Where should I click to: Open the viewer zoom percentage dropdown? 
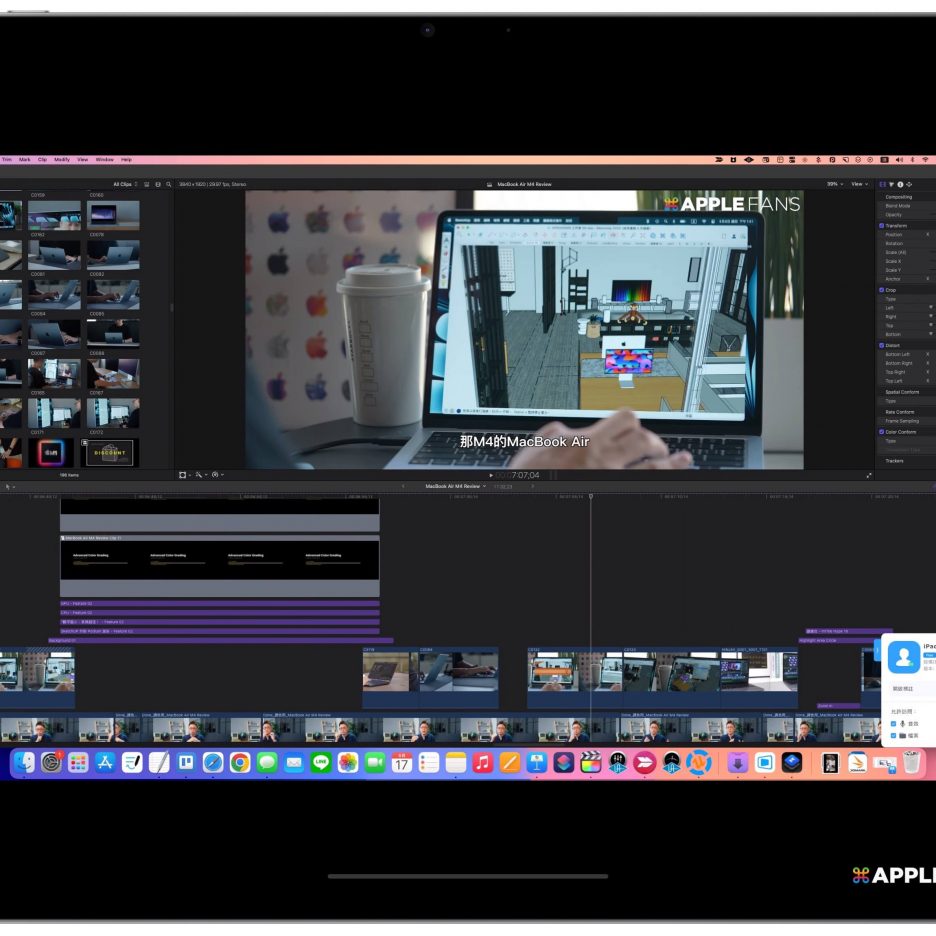click(x=834, y=184)
